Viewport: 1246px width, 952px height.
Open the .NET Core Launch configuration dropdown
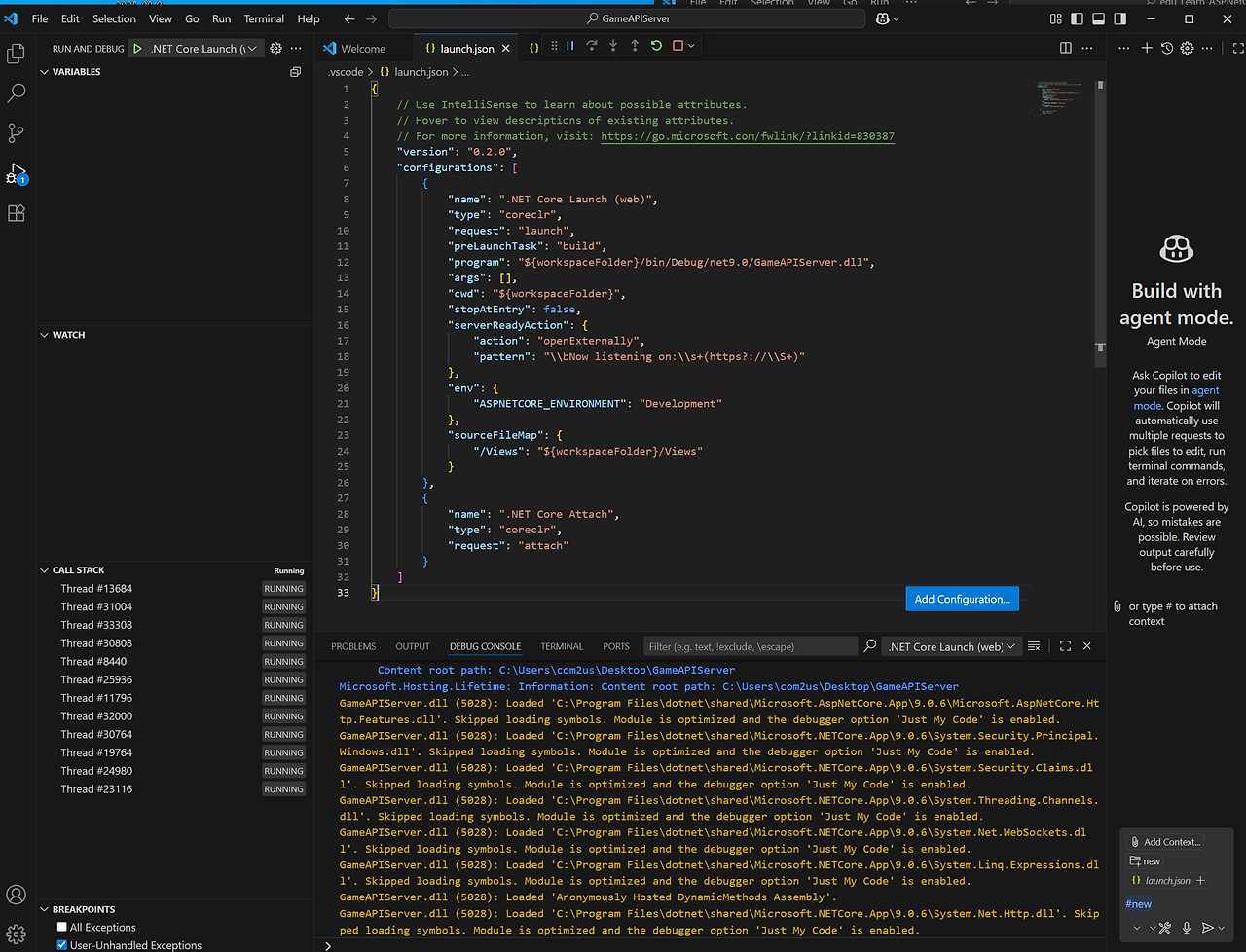tap(204, 49)
